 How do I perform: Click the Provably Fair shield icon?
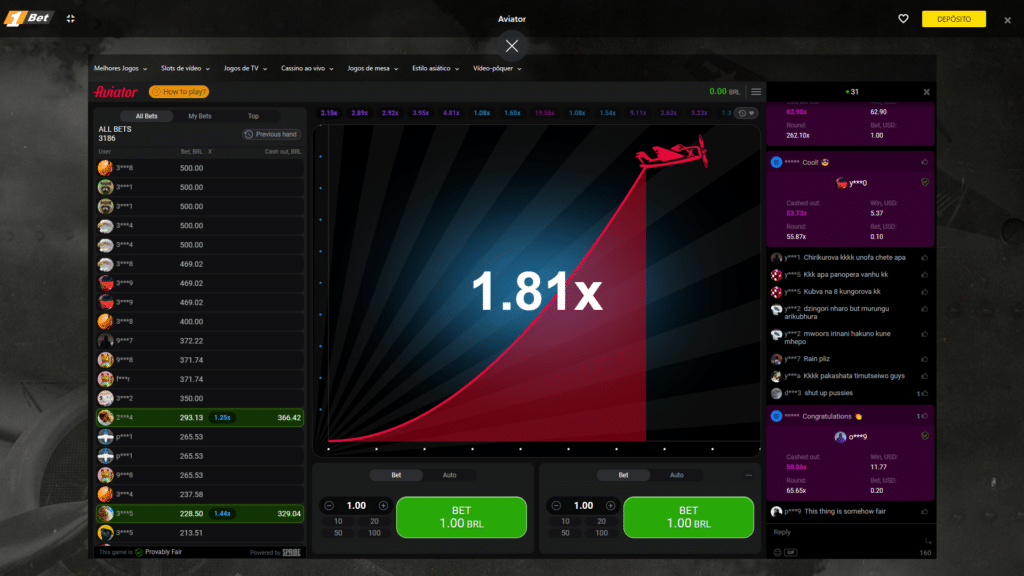tap(139, 552)
